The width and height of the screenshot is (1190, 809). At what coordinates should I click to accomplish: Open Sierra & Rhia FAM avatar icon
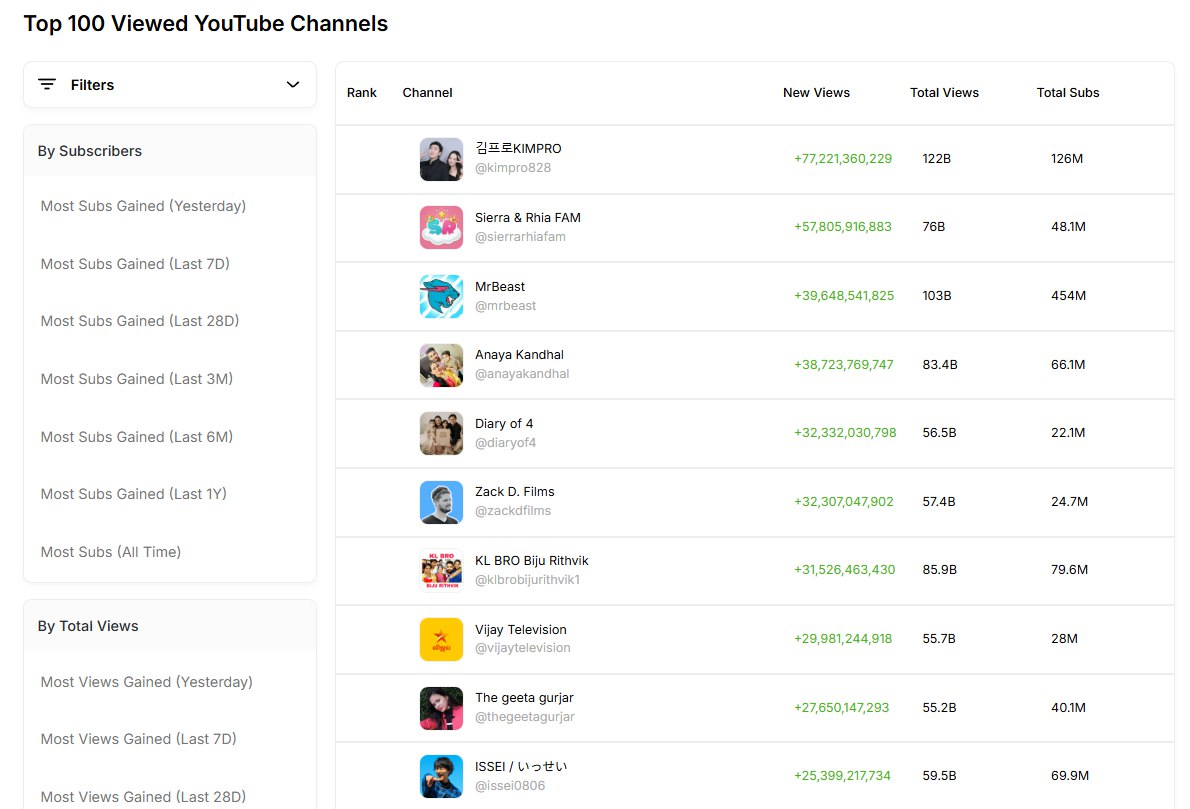pyautogui.click(x=441, y=227)
